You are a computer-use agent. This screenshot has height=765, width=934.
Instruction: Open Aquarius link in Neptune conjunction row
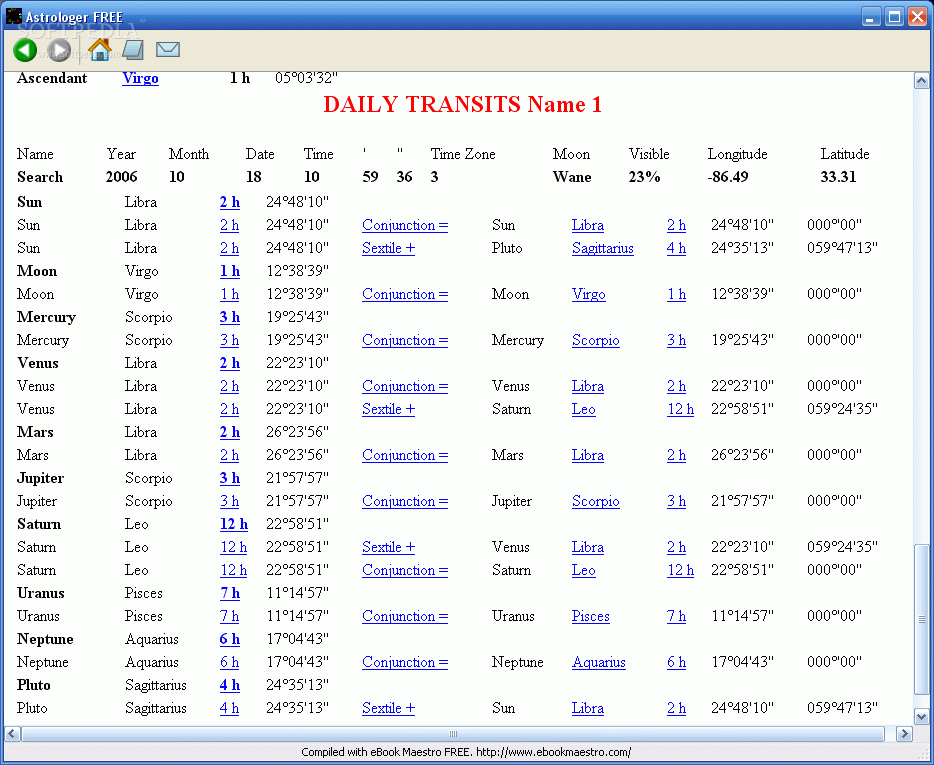click(599, 662)
